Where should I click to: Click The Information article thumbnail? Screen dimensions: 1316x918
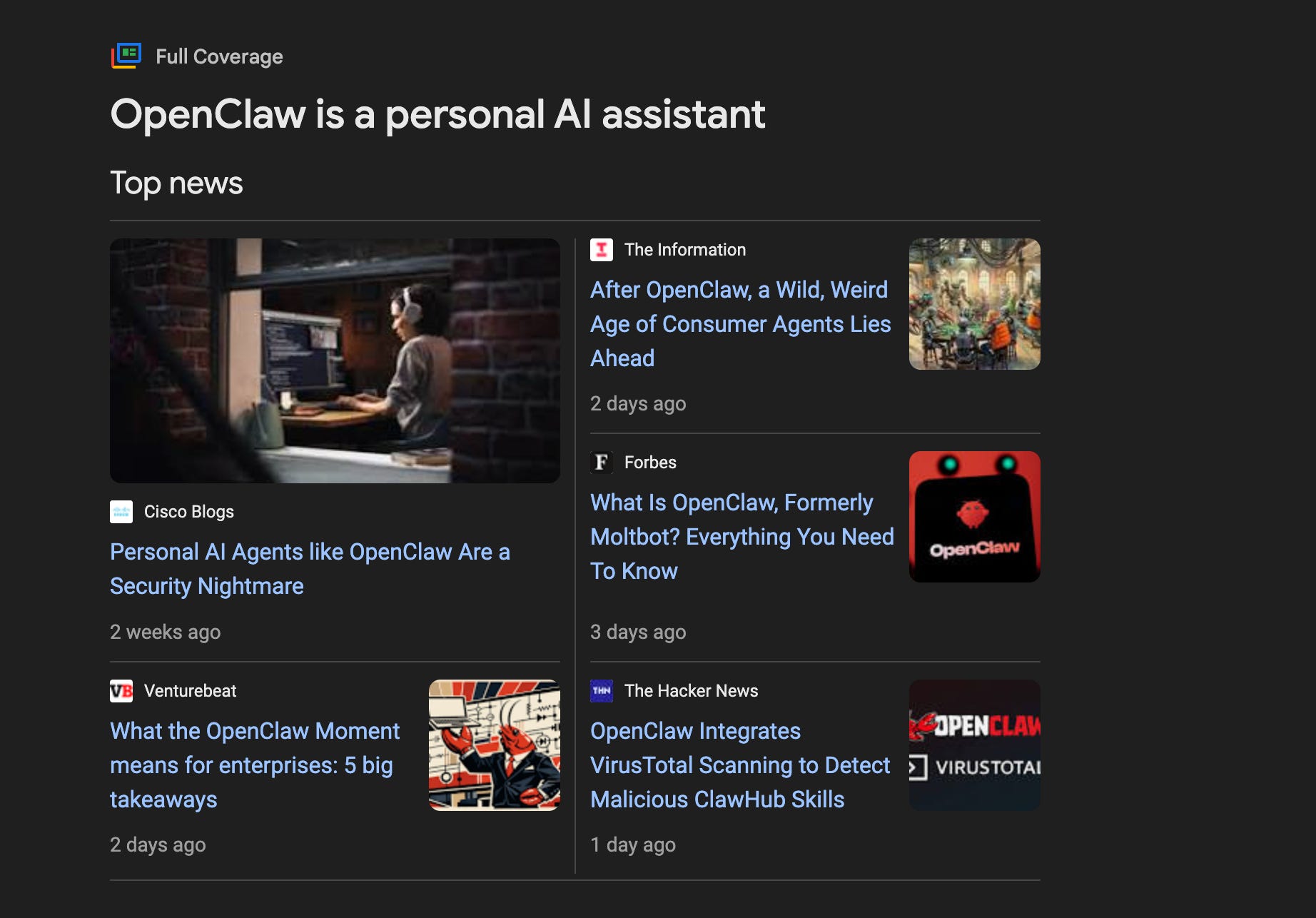coord(974,304)
